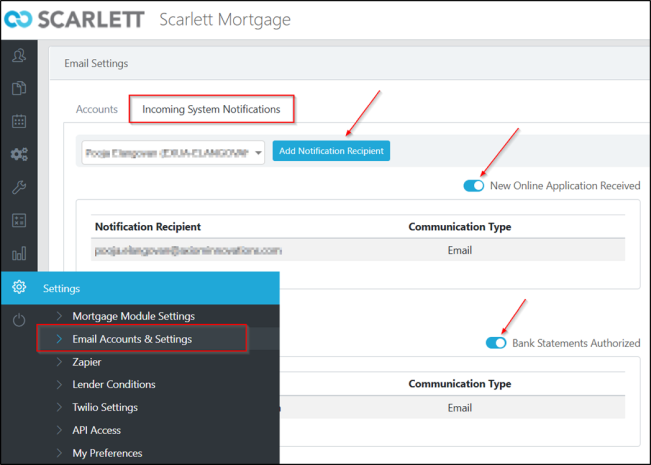651x465 pixels.
Task: Click the Settings gear icon
Action: [x=19, y=288]
